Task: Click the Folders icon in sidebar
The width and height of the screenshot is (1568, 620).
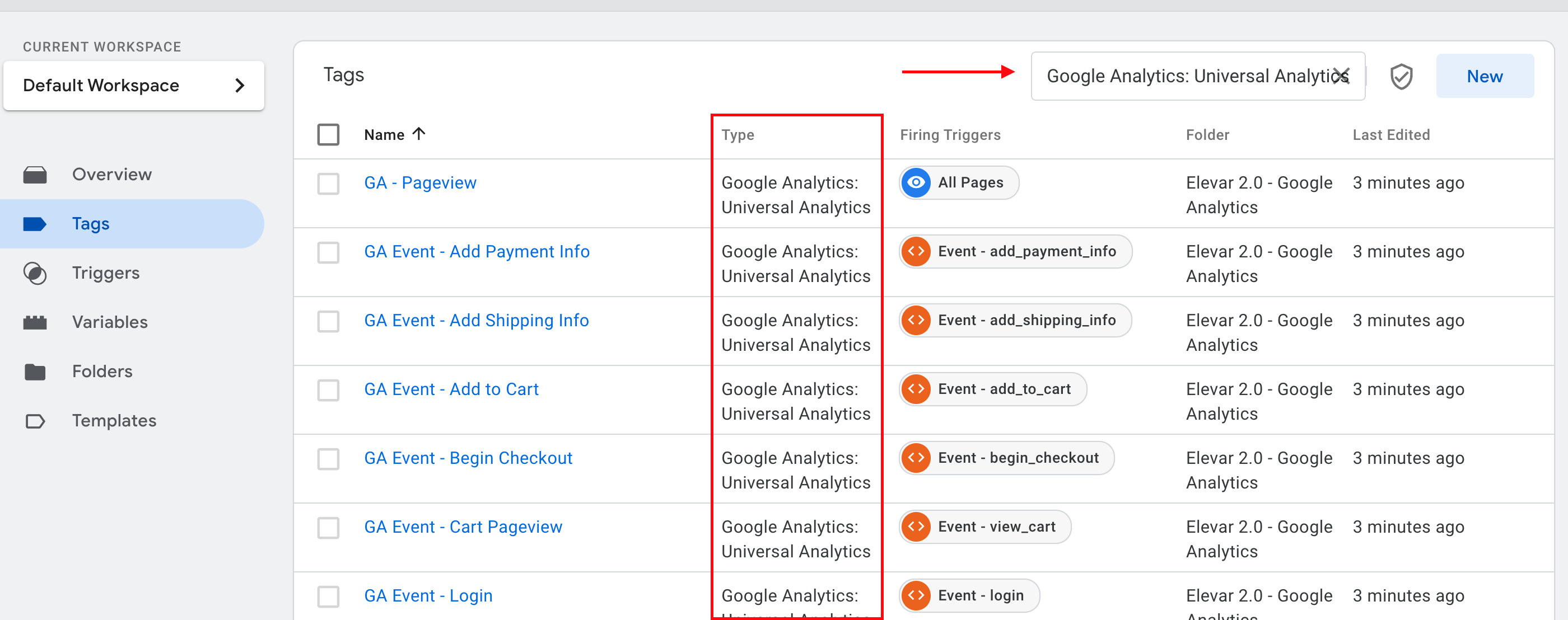Action: pyautogui.click(x=35, y=372)
